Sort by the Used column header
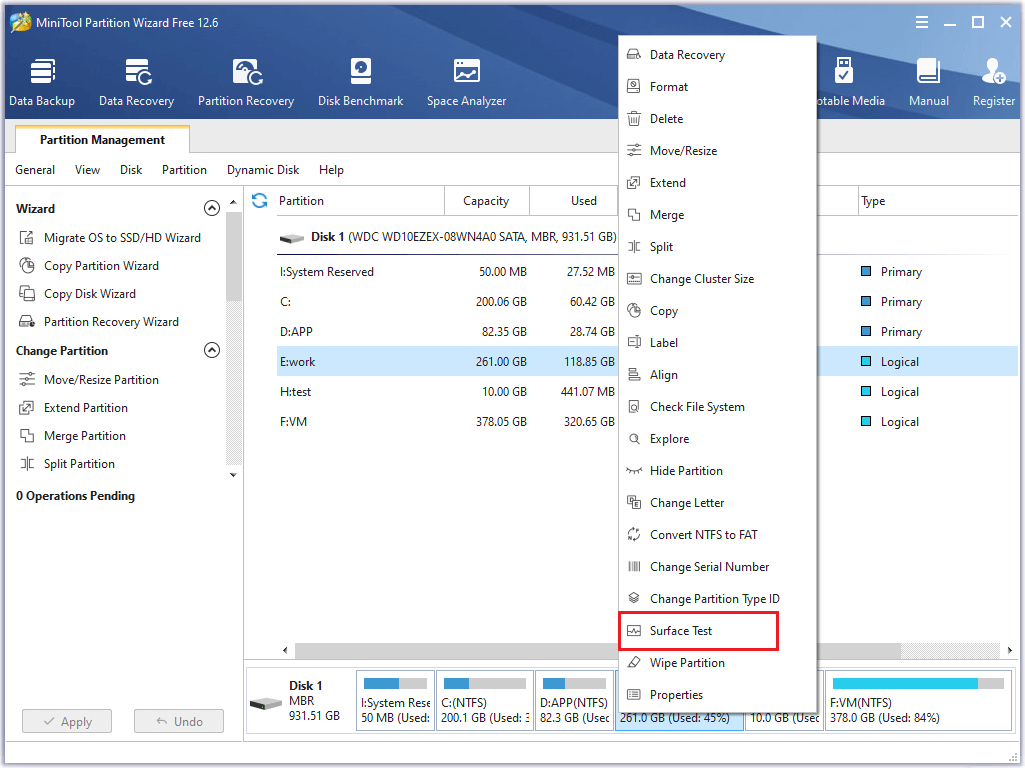The image size is (1025, 768). point(573,201)
